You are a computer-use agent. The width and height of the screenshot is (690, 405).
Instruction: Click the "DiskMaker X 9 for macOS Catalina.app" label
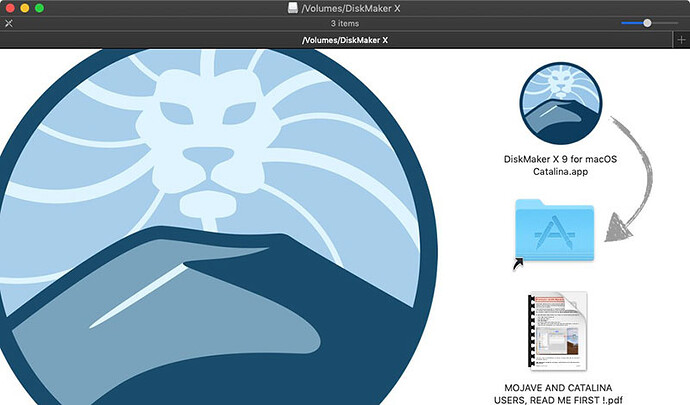point(559,165)
